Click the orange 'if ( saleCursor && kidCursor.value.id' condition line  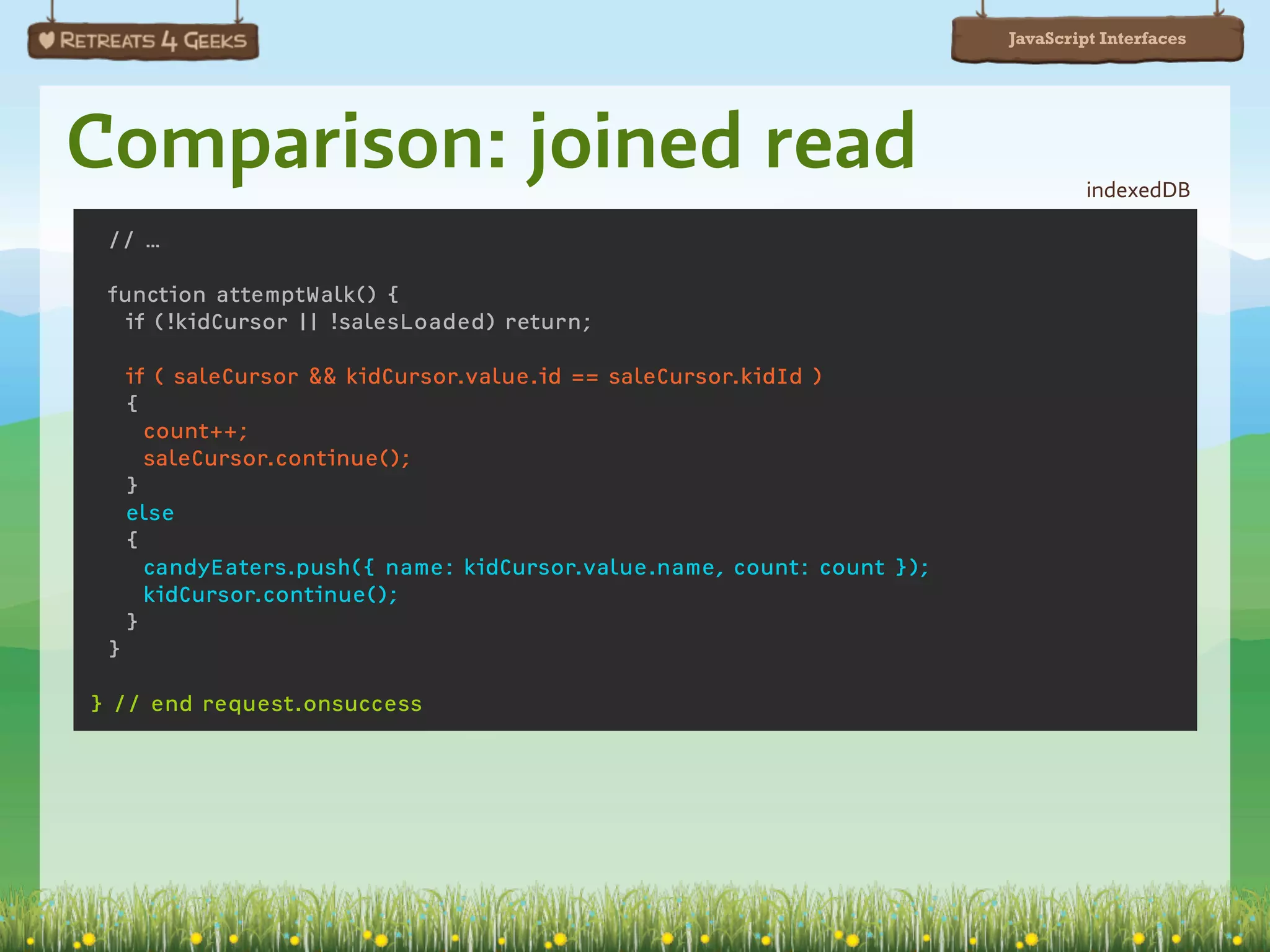pyautogui.click(x=474, y=376)
